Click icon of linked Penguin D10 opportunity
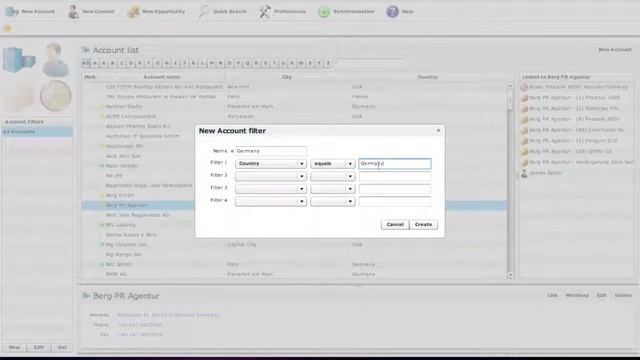The width and height of the screenshot is (640, 360). [524, 141]
